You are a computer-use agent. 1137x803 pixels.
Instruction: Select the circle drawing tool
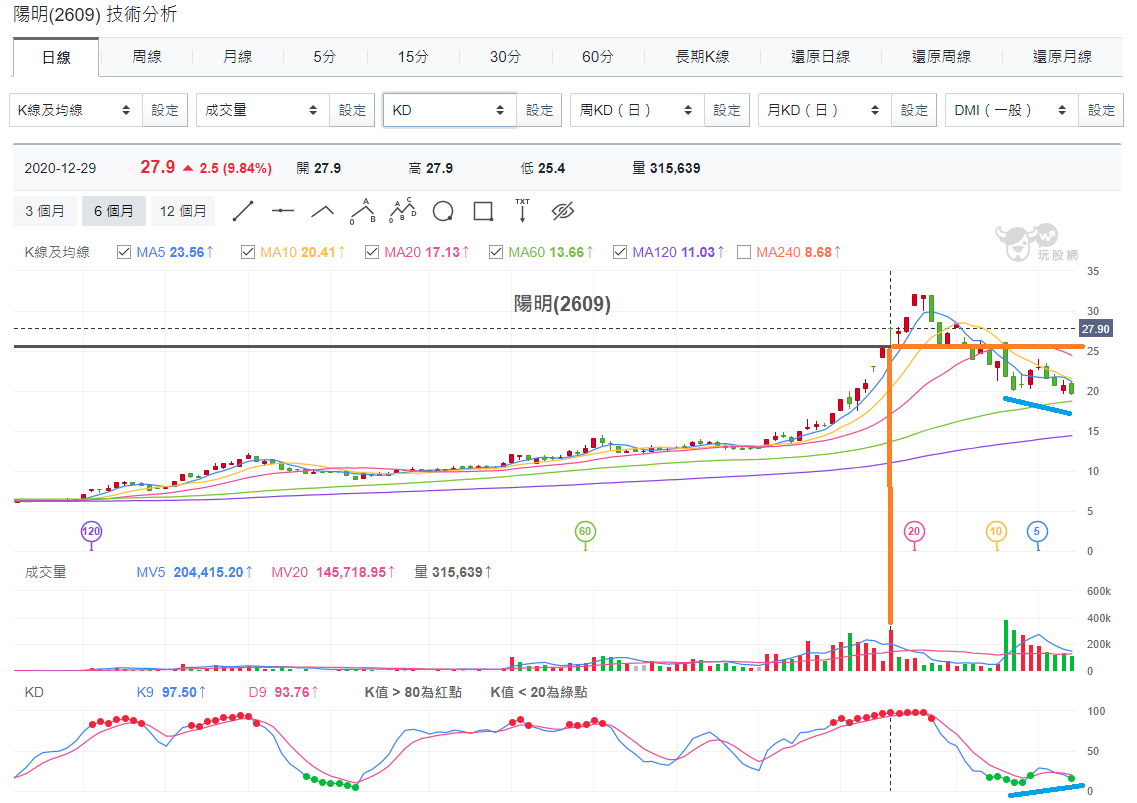pyautogui.click(x=443, y=211)
